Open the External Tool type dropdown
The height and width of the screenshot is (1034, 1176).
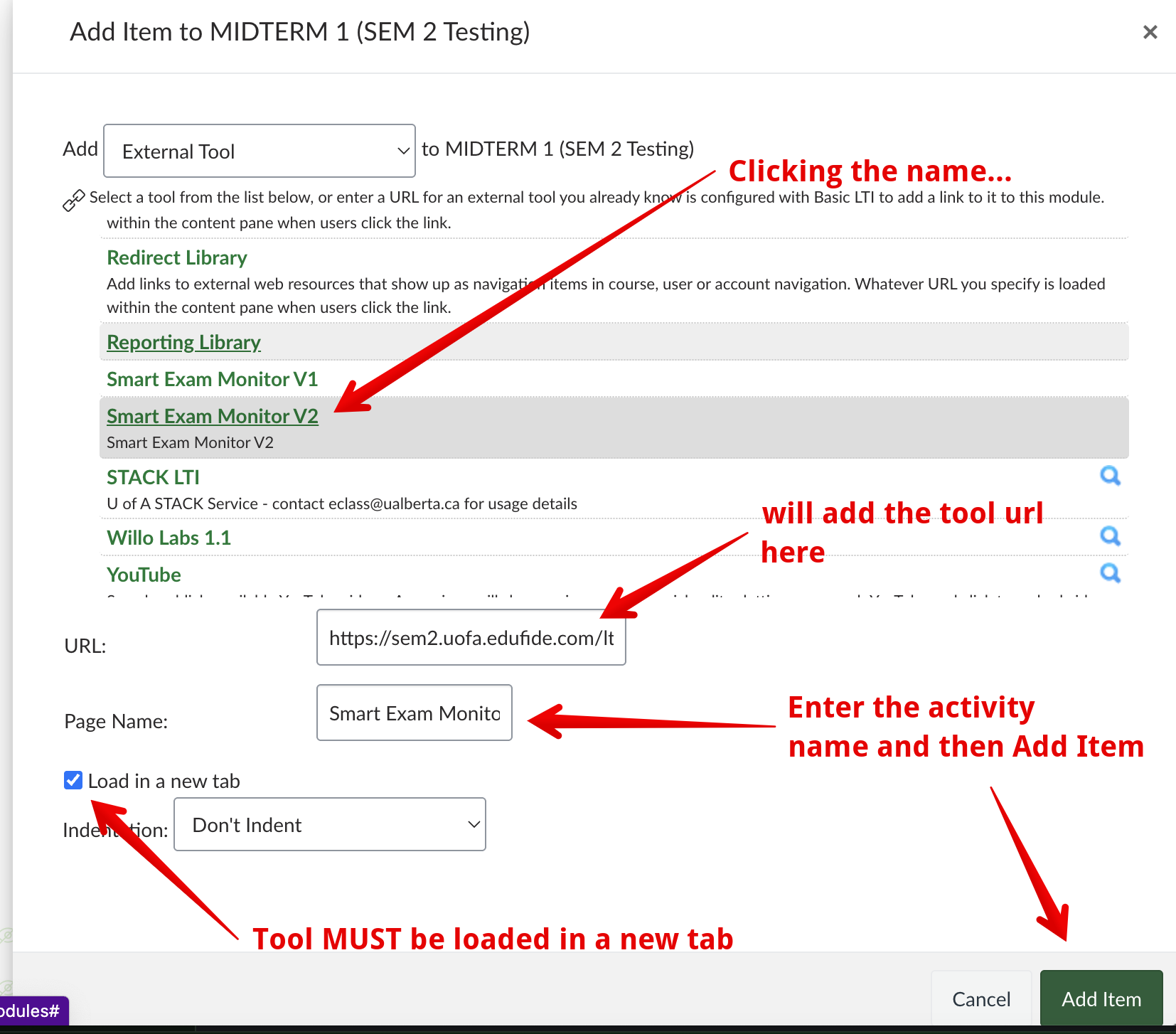click(260, 151)
